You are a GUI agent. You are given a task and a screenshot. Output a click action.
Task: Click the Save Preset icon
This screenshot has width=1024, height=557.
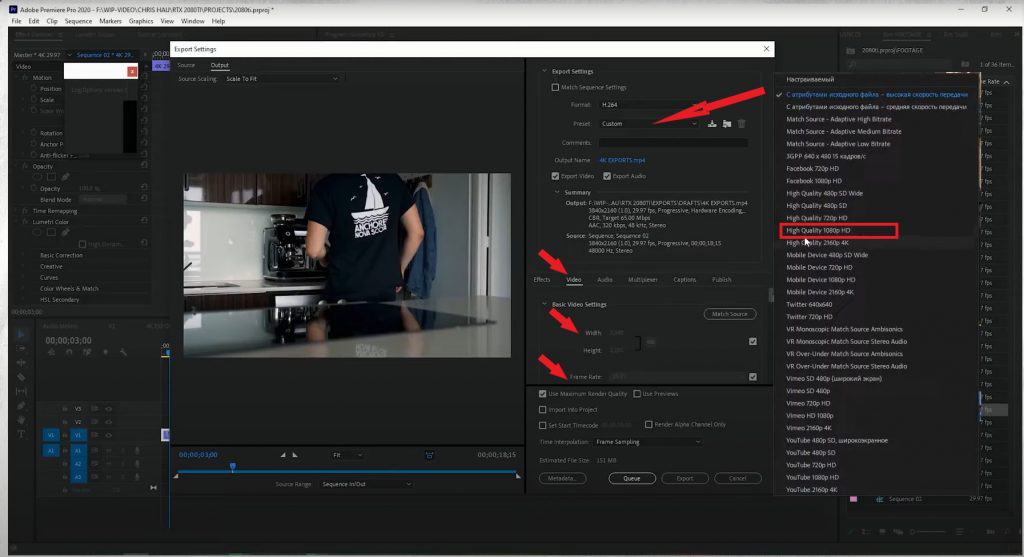[x=712, y=123]
